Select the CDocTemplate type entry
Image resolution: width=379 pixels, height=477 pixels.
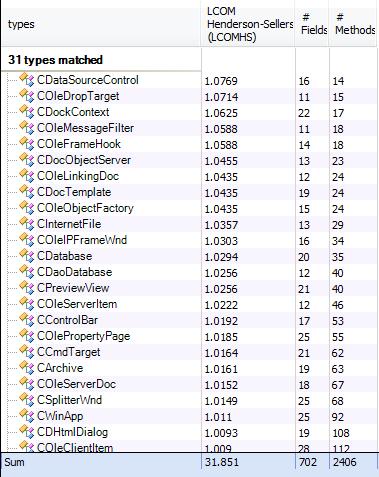(74, 192)
